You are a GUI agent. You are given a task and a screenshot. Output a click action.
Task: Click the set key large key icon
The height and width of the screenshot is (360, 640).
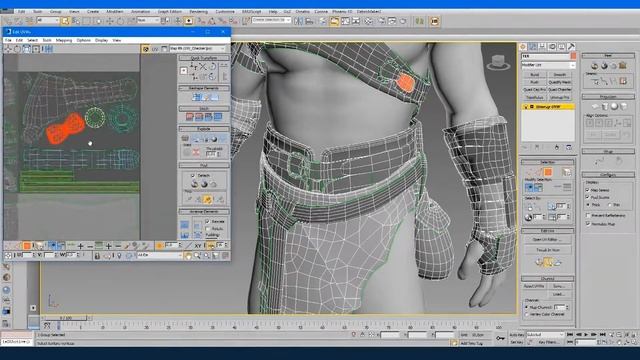click(500, 338)
